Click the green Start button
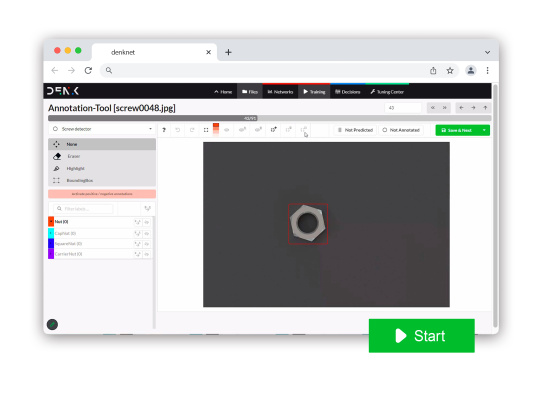540x408 pixels. tap(422, 336)
